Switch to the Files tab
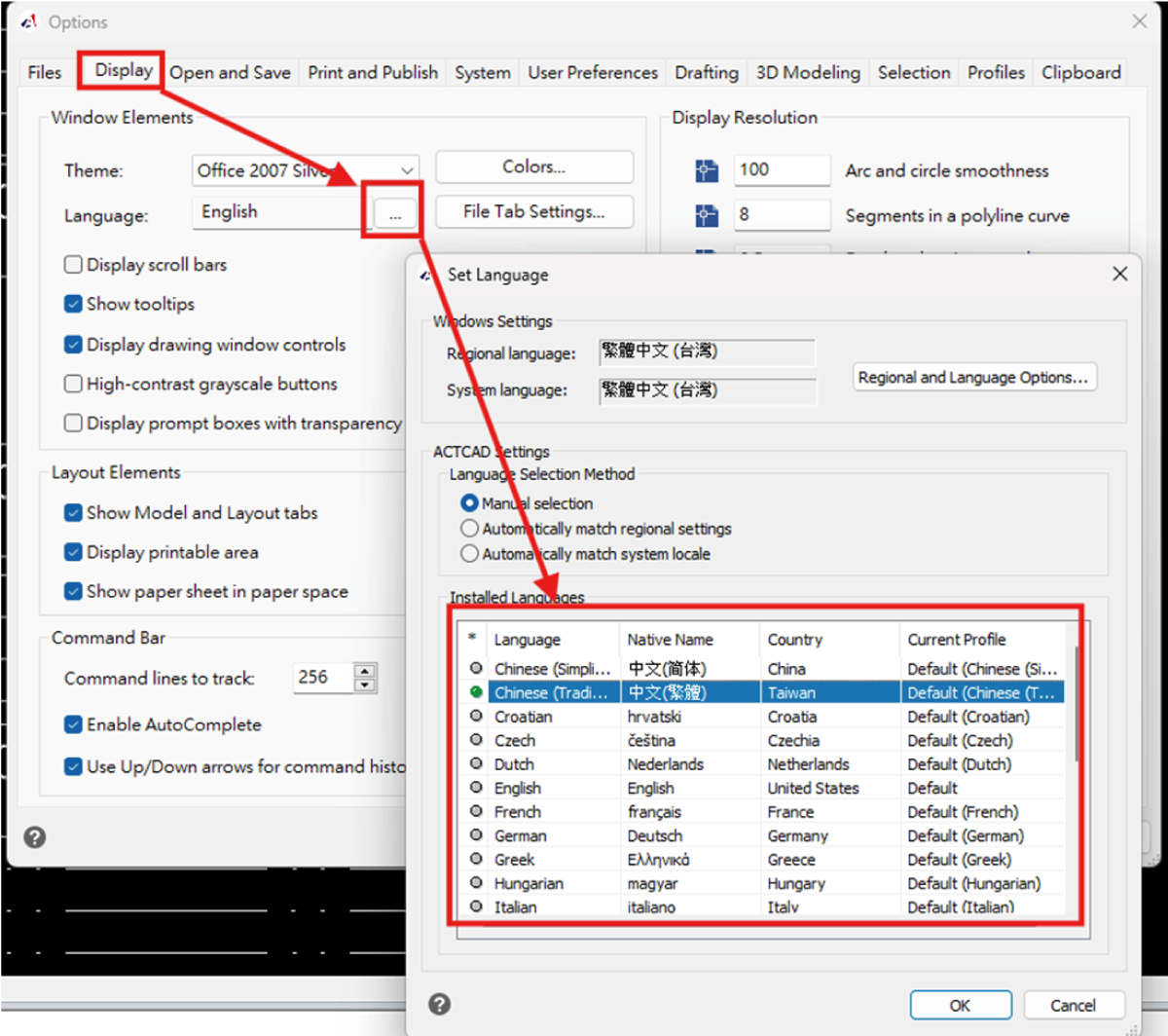The image size is (1168, 1036). point(44,72)
